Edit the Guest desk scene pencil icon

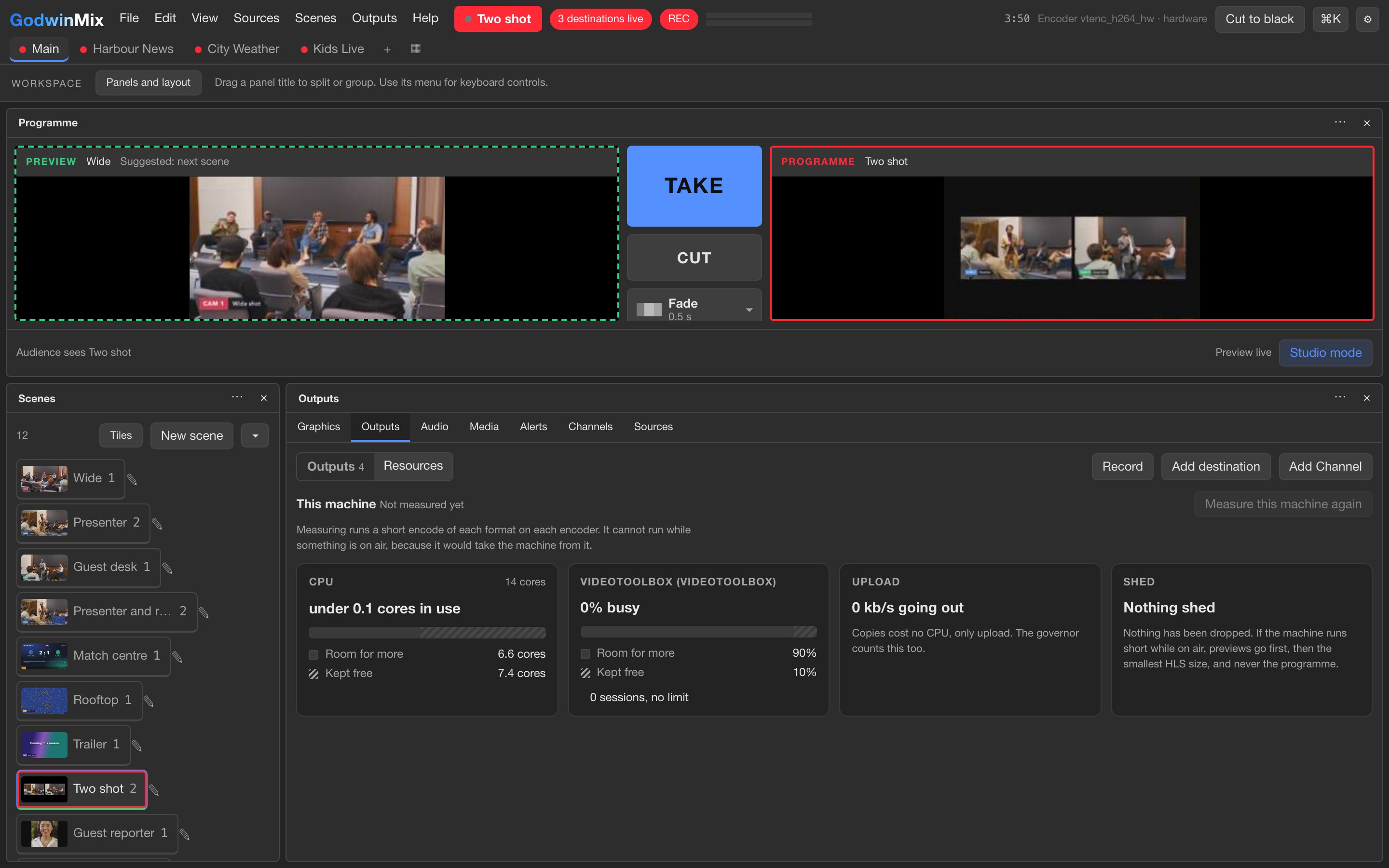[167, 568]
